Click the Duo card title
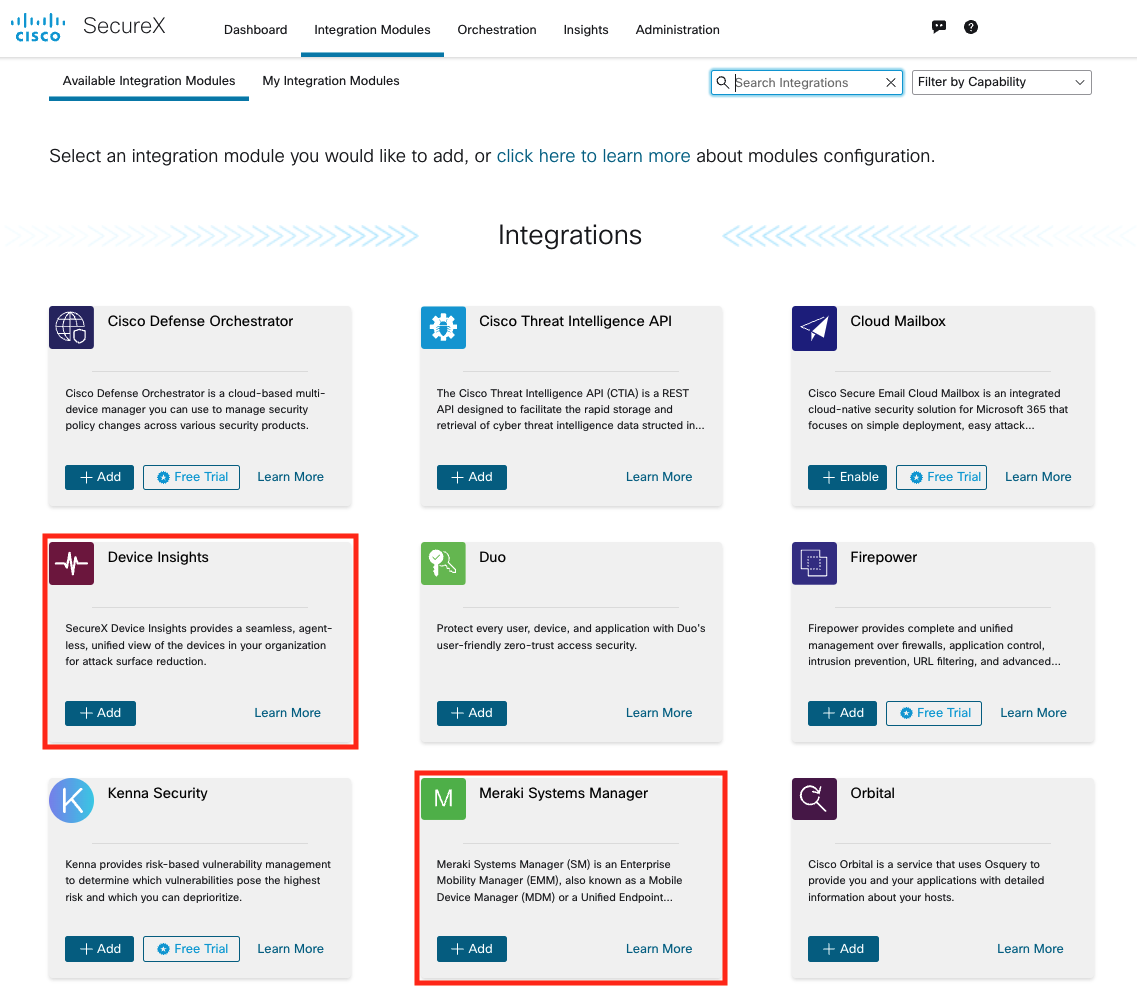The width and height of the screenshot is (1137, 1000). (492, 557)
